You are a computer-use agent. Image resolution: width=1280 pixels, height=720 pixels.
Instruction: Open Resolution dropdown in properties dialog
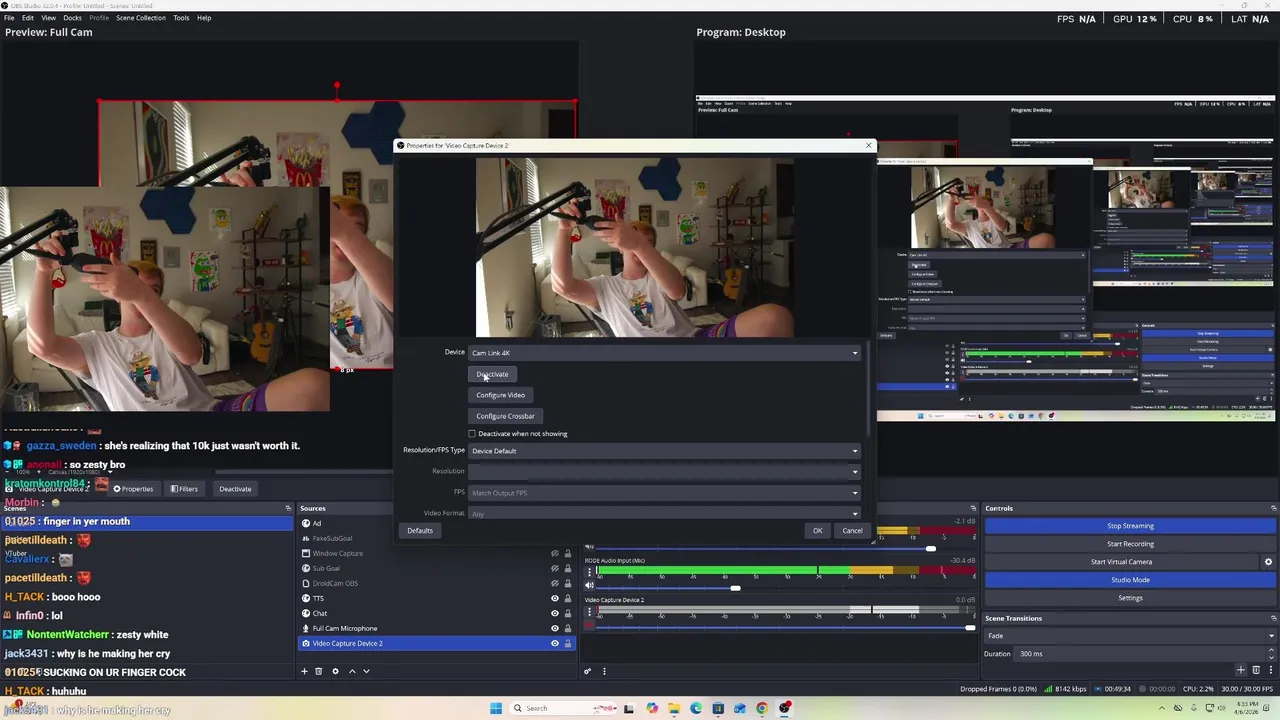664,471
